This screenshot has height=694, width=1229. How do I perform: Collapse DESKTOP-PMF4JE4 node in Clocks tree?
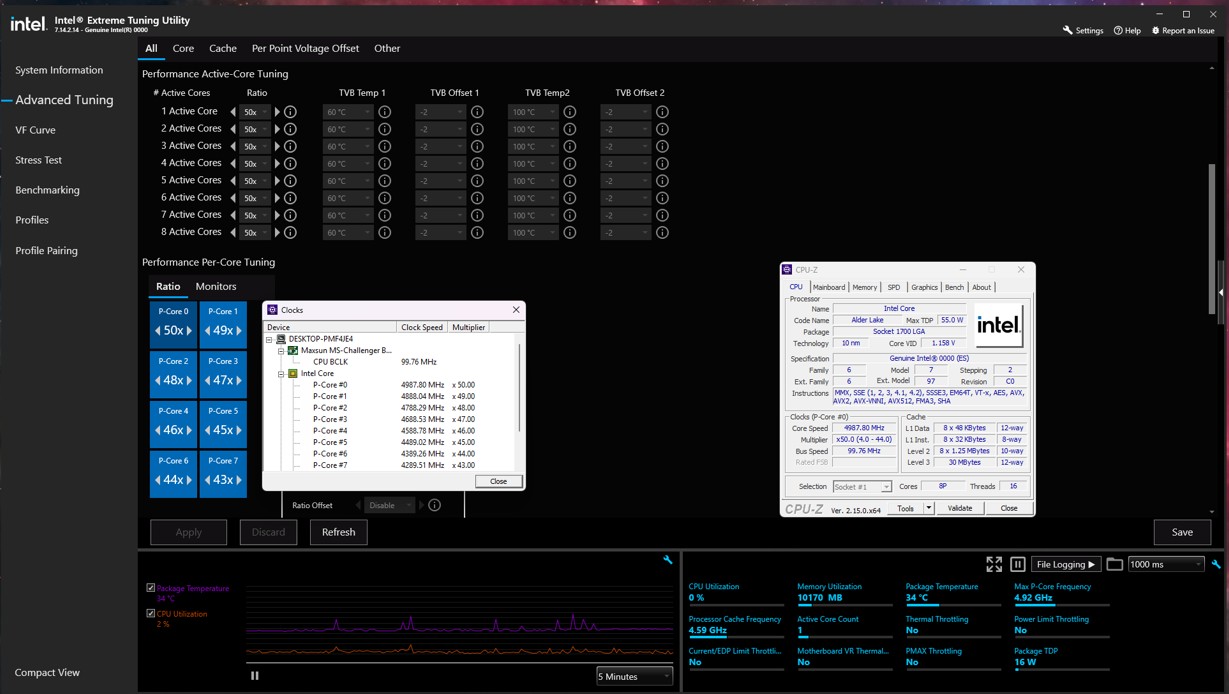(269, 339)
